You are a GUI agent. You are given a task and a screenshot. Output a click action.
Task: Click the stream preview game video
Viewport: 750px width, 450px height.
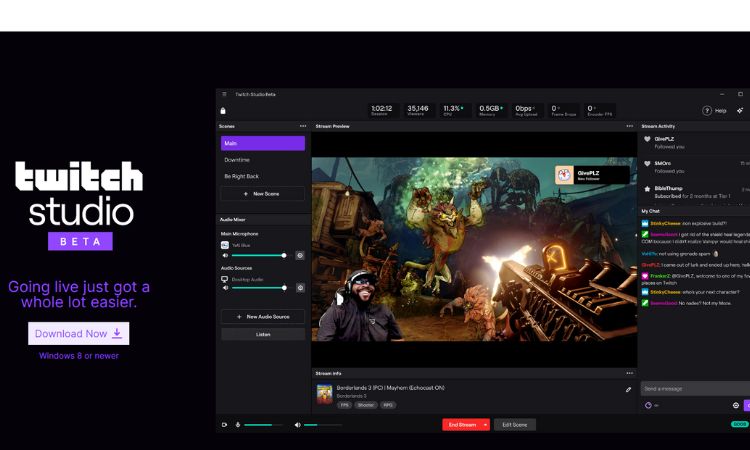474,249
